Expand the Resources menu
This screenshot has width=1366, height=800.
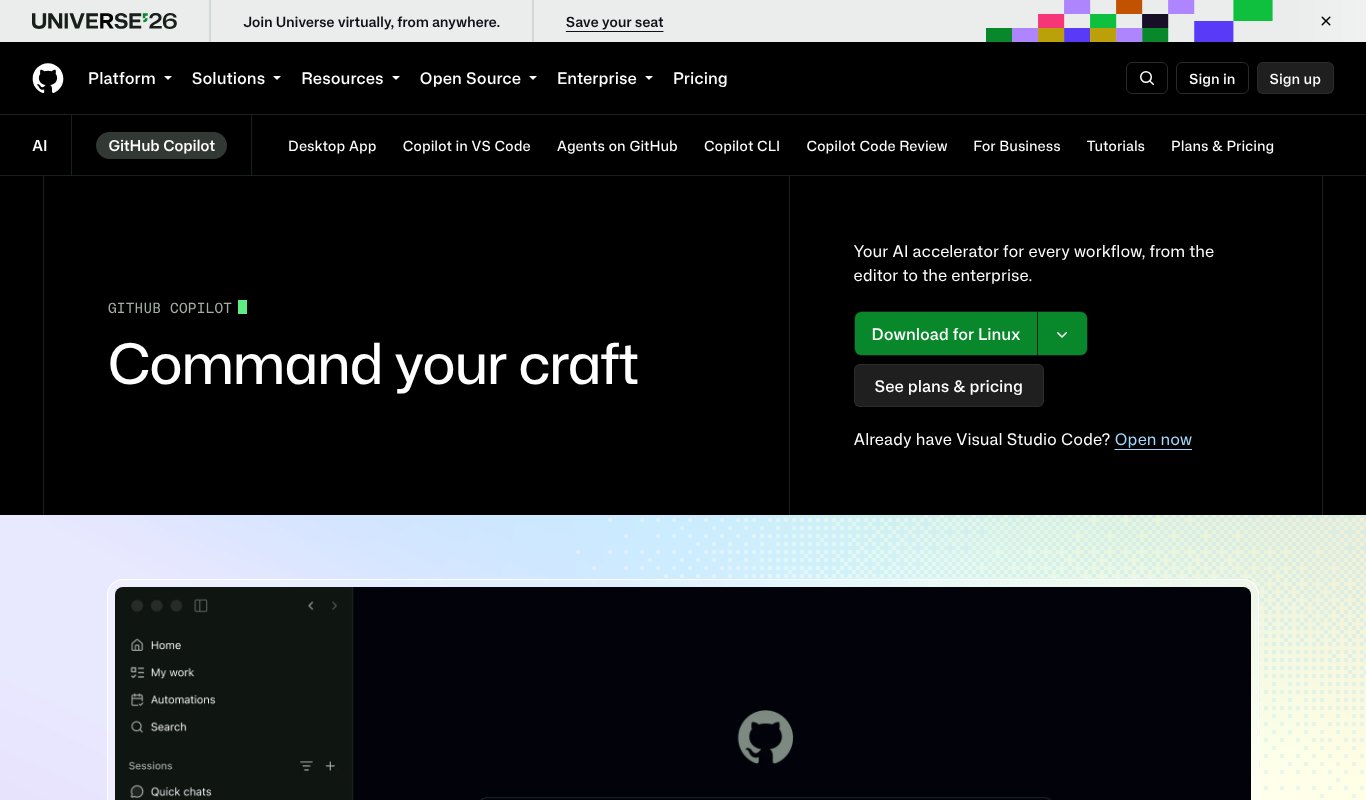(350, 78)
